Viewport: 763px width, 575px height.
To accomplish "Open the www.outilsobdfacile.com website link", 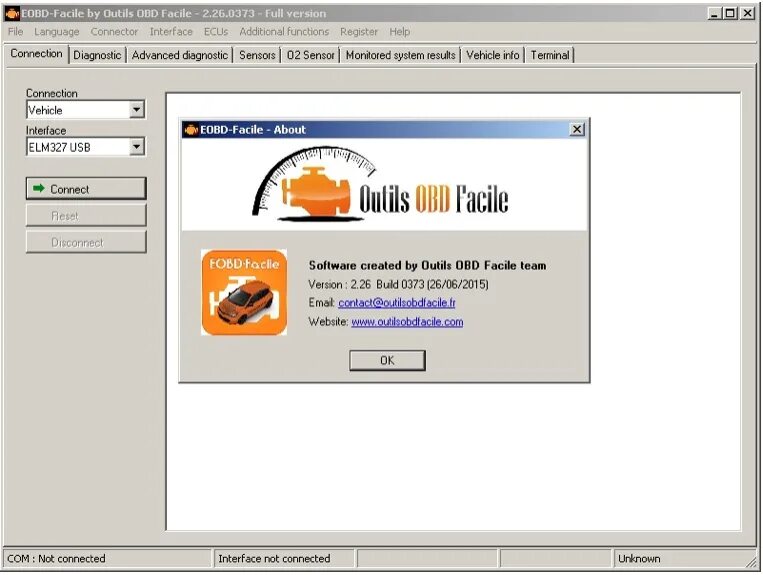I will (x=407, y=322).
